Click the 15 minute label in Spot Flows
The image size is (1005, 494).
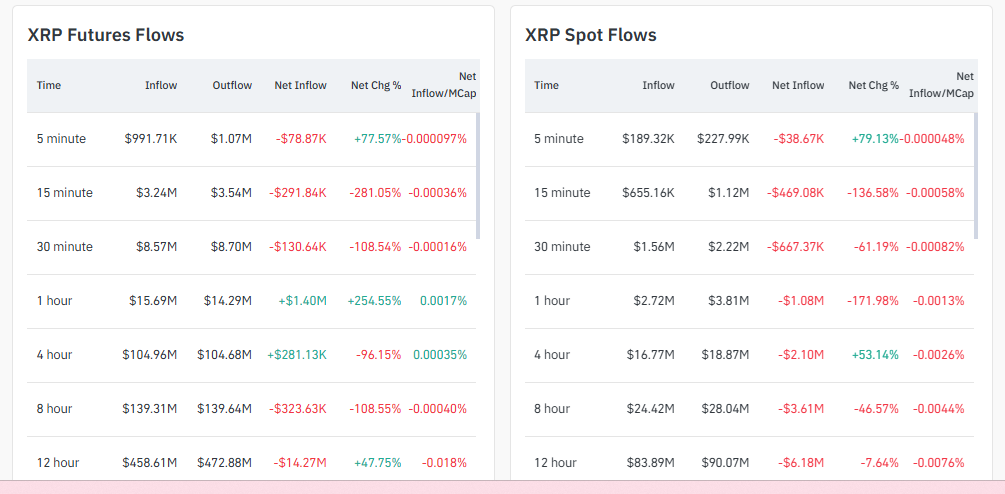tap(563, 193)
